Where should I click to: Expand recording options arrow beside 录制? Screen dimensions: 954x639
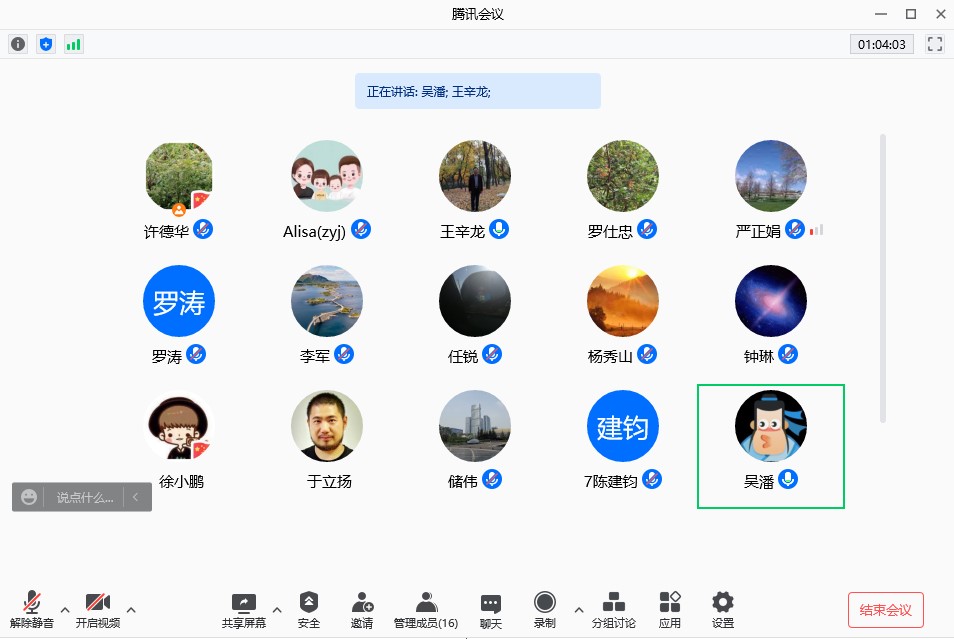click(x=578, y=609)
